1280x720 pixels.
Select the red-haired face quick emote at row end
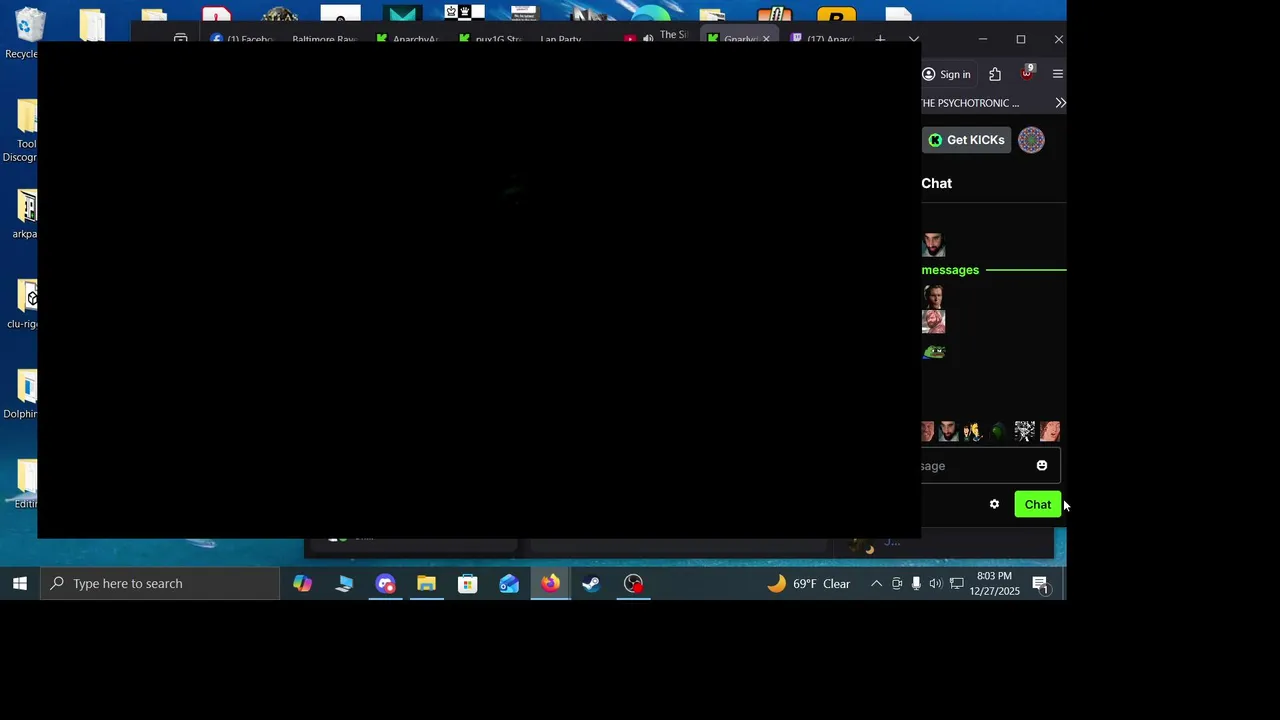click(x=1050, y=431)
